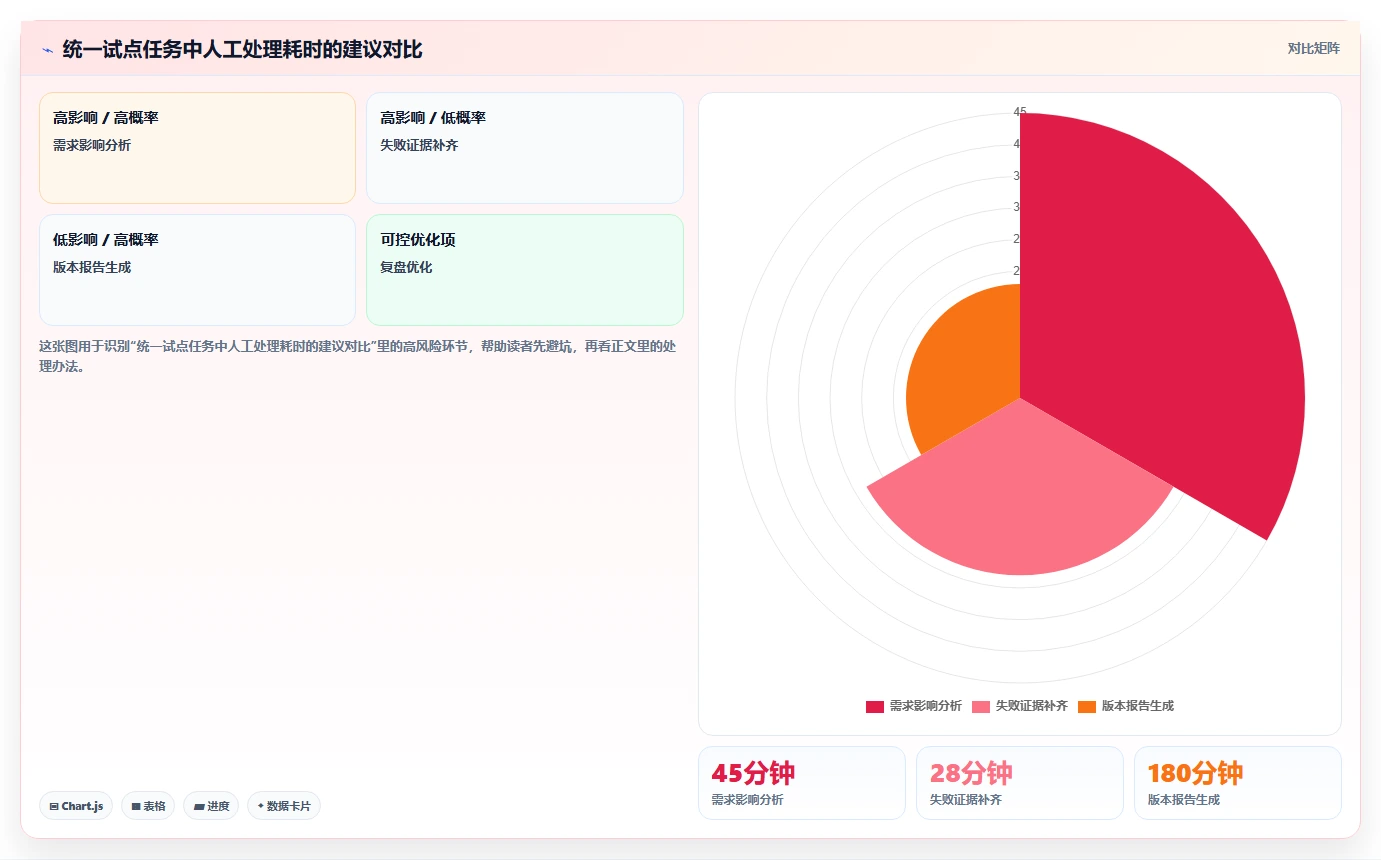1381x860 pixels.
Task: Open the 可控优化项 card
Action: (x=525, y=270)
